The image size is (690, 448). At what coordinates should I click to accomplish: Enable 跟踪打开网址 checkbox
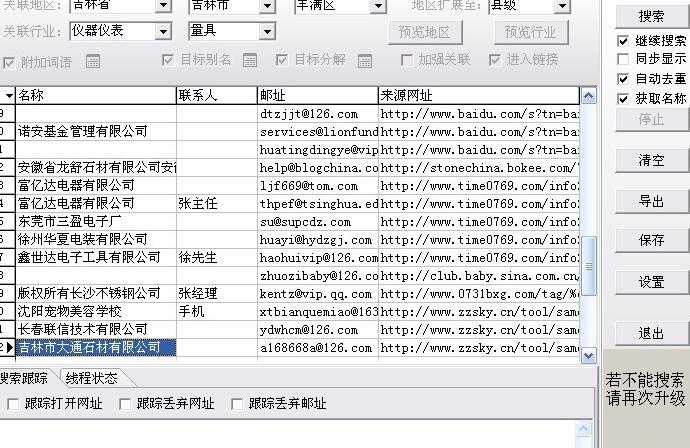(x=13, y=404)
